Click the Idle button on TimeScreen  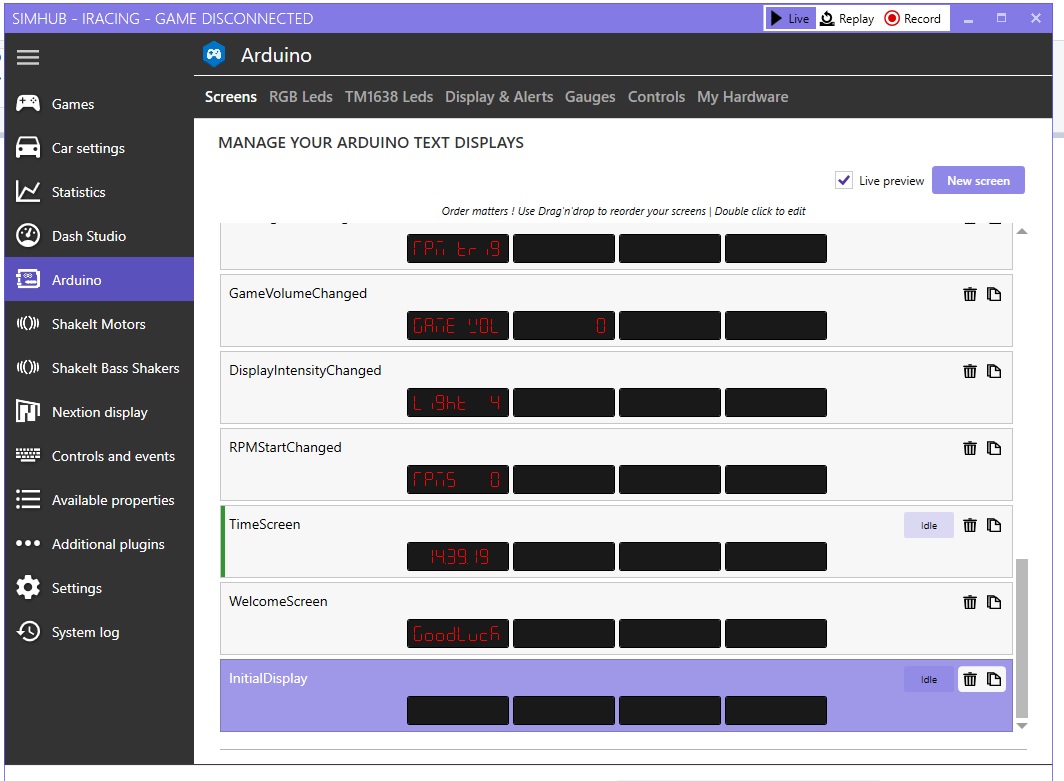(x=928, y=525)
